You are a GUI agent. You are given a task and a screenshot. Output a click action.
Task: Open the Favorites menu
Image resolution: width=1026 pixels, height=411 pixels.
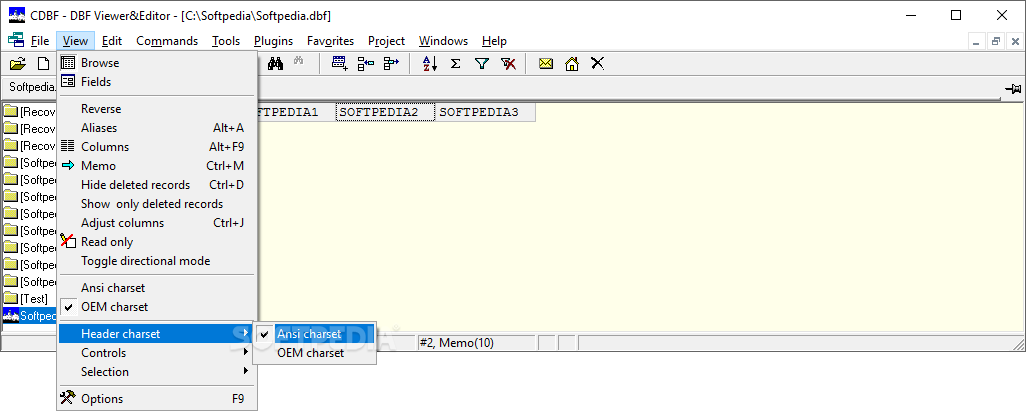pos(330,41)
